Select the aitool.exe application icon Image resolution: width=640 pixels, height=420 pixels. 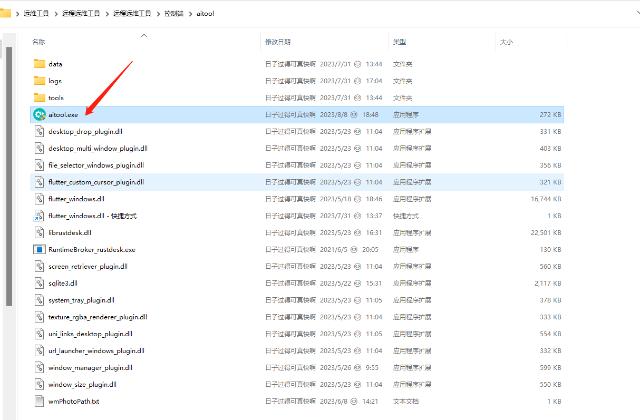coord(39,115)
